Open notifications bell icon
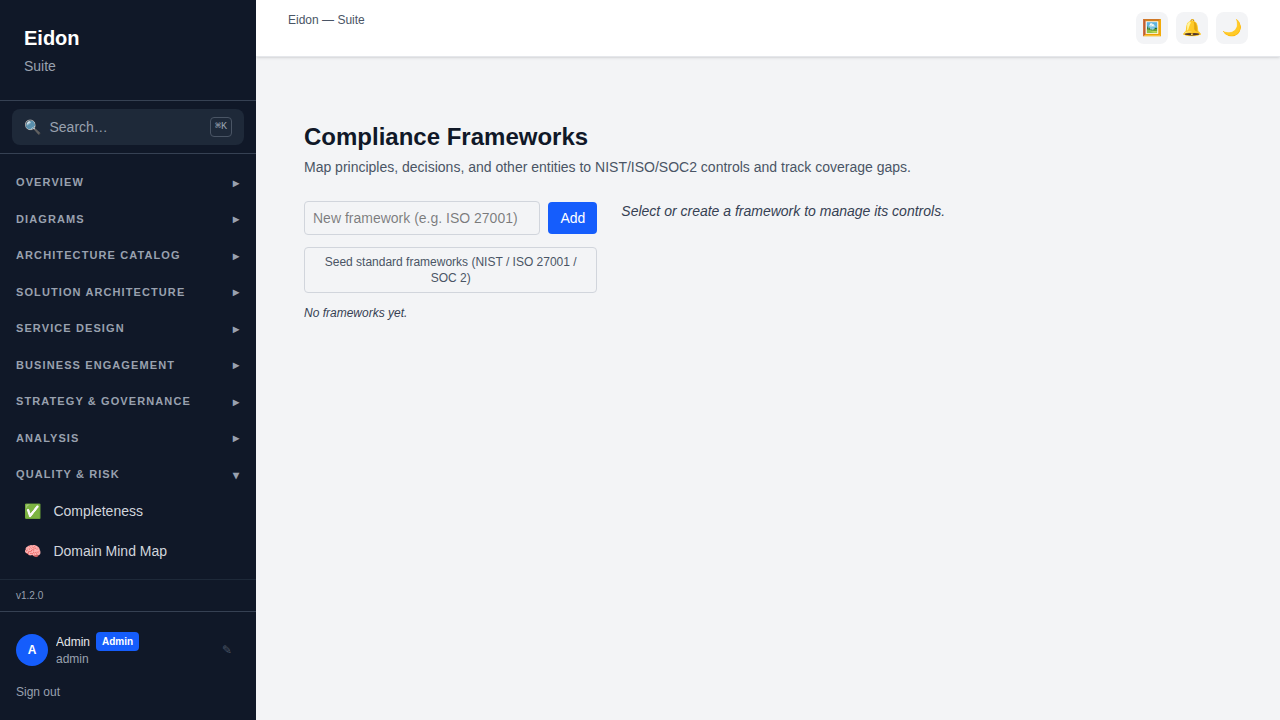 [x=1192, y=28]
